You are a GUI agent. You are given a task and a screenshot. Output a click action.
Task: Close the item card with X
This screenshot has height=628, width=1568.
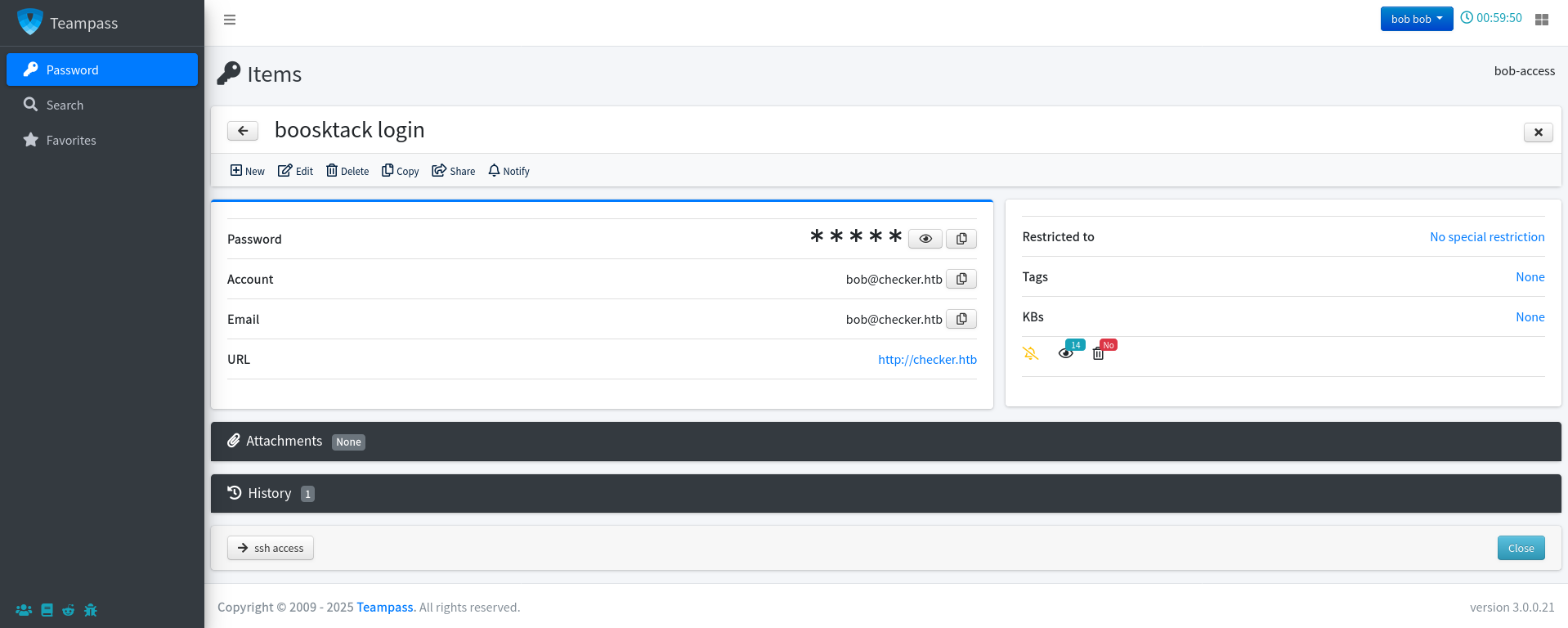click(x=1539, y=132)
